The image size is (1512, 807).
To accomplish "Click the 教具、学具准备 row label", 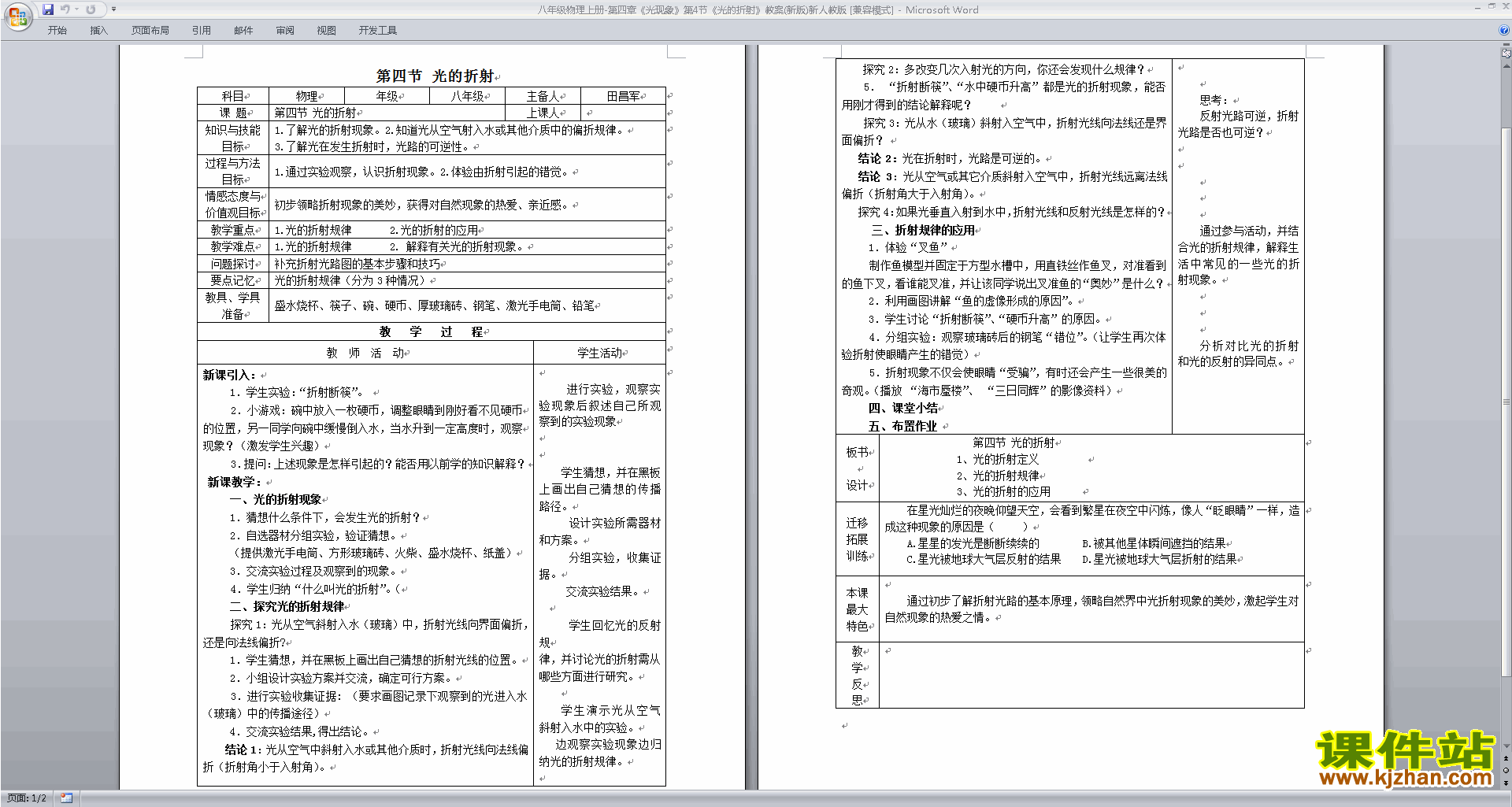I will (x=232, y=305).
